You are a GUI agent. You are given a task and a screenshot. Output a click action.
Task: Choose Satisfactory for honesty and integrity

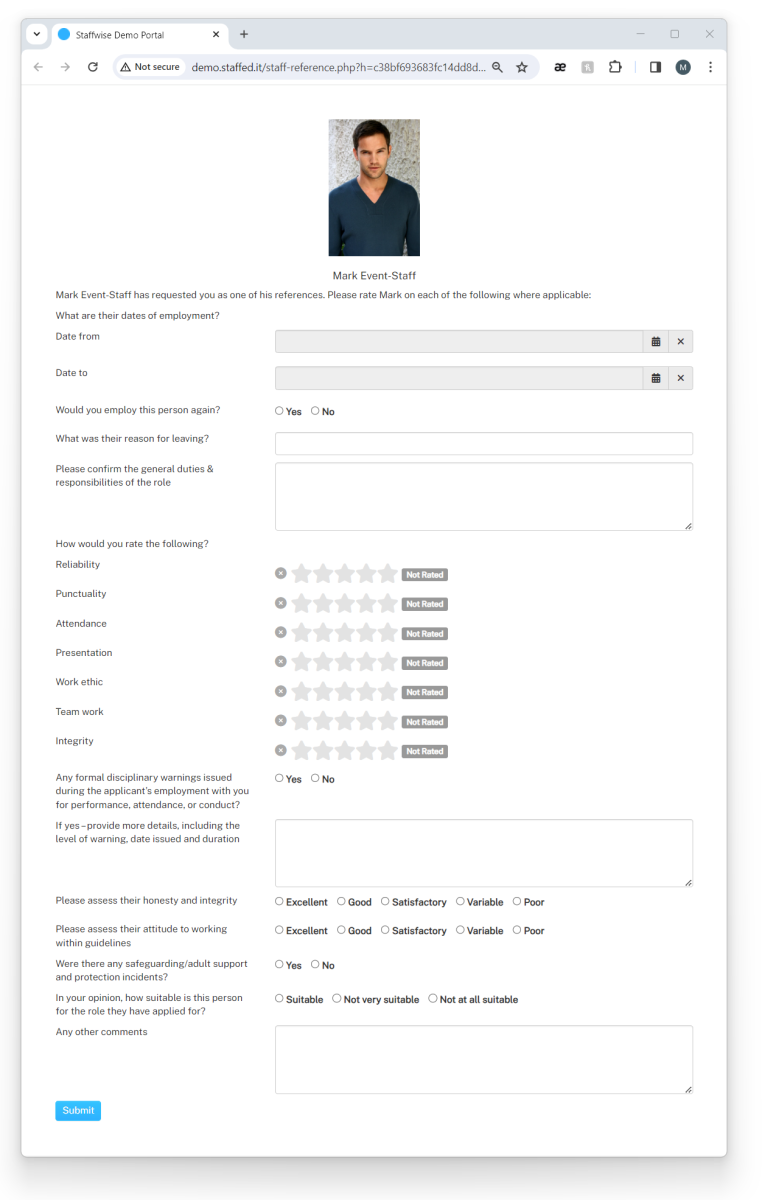coord(385,901)
